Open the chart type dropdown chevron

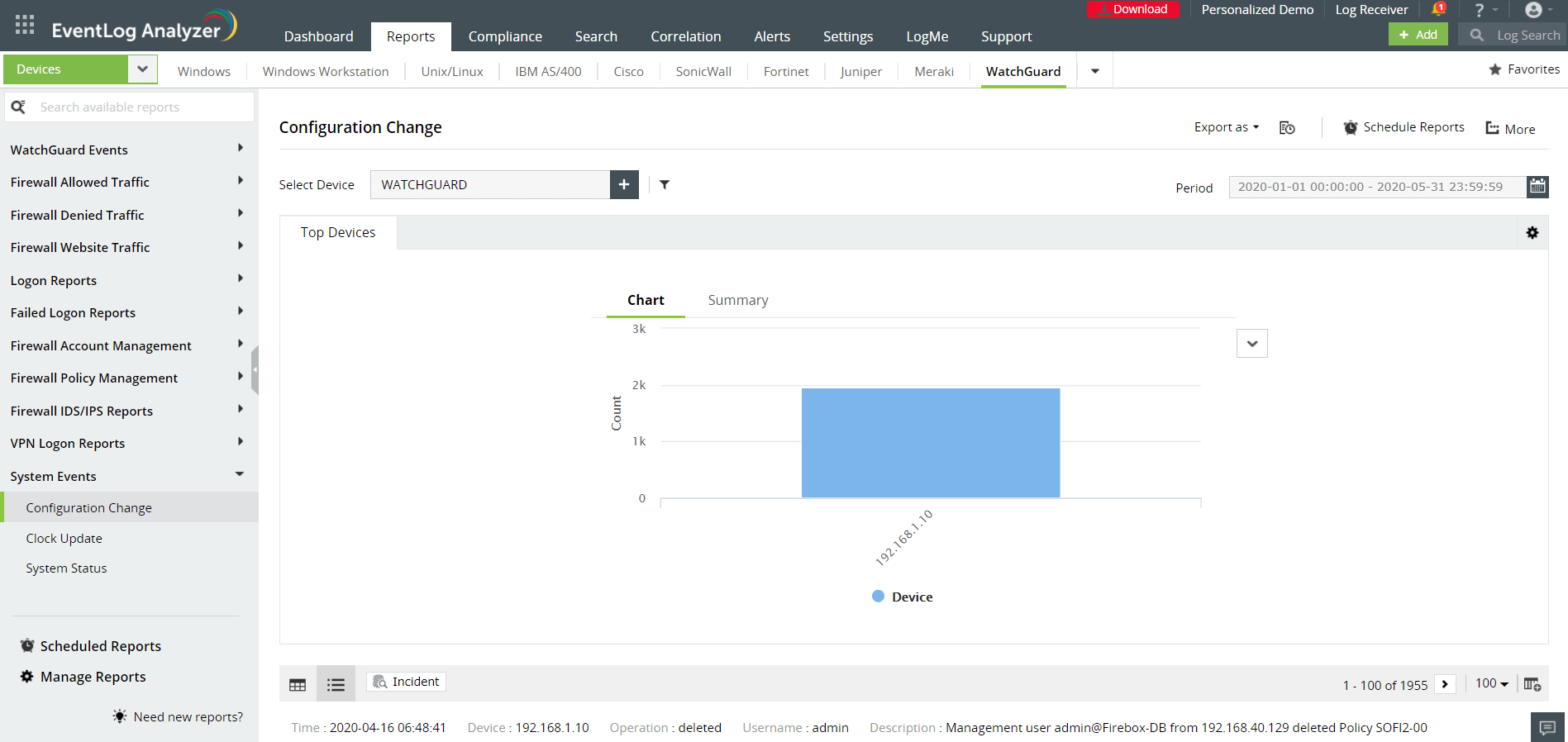click(x=1252, y=344)
